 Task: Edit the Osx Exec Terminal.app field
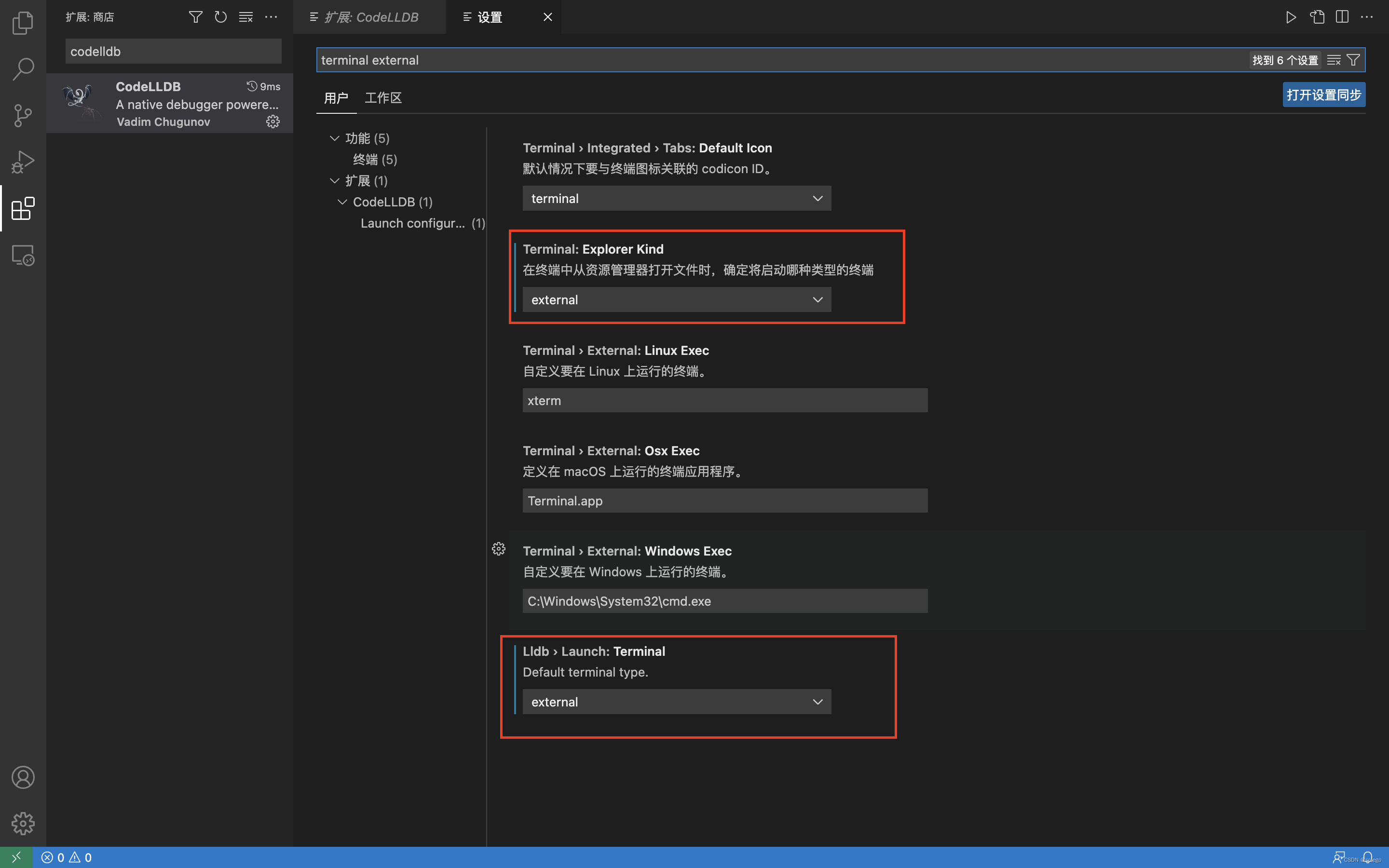pos(725,501)
